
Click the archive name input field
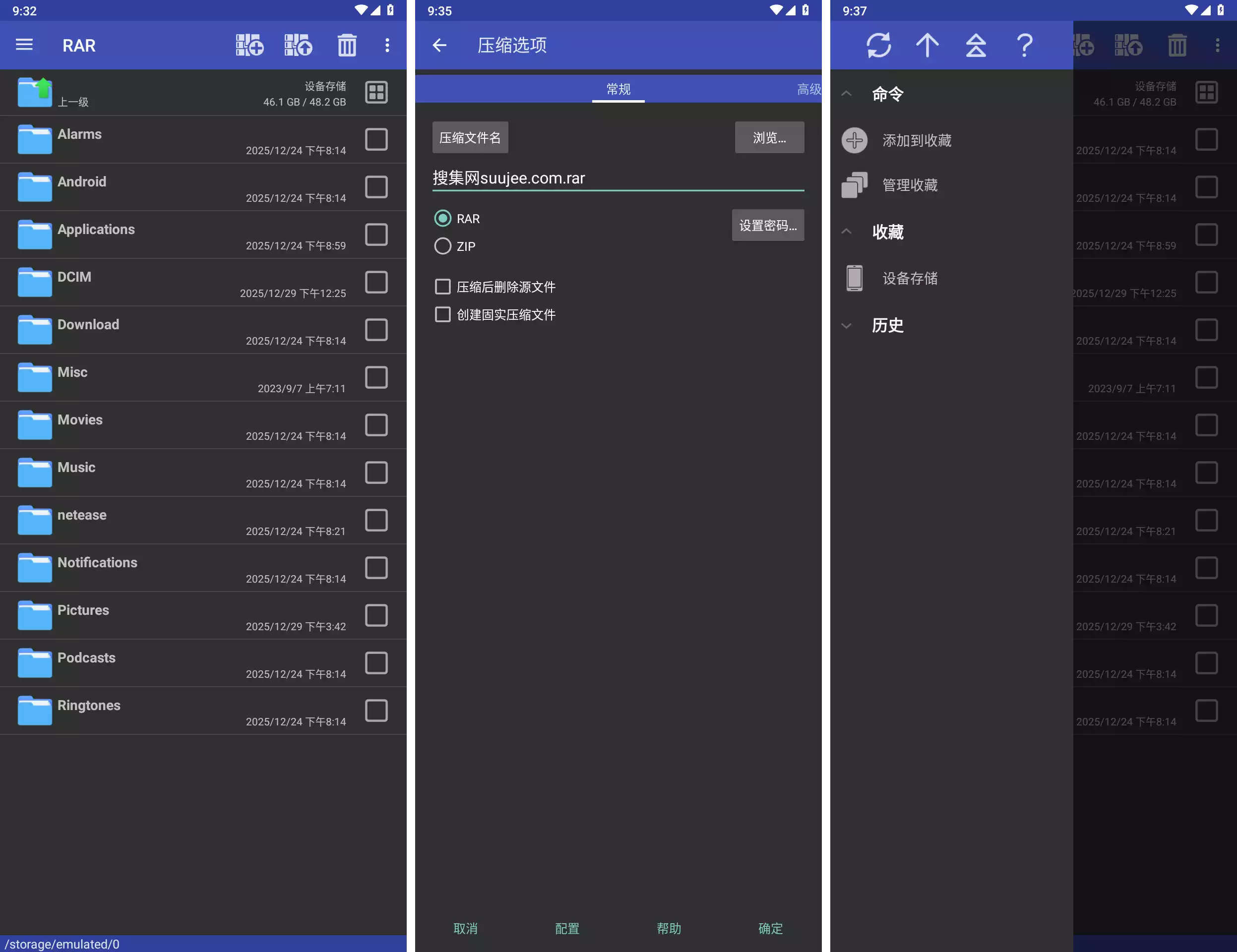(618, 178)
